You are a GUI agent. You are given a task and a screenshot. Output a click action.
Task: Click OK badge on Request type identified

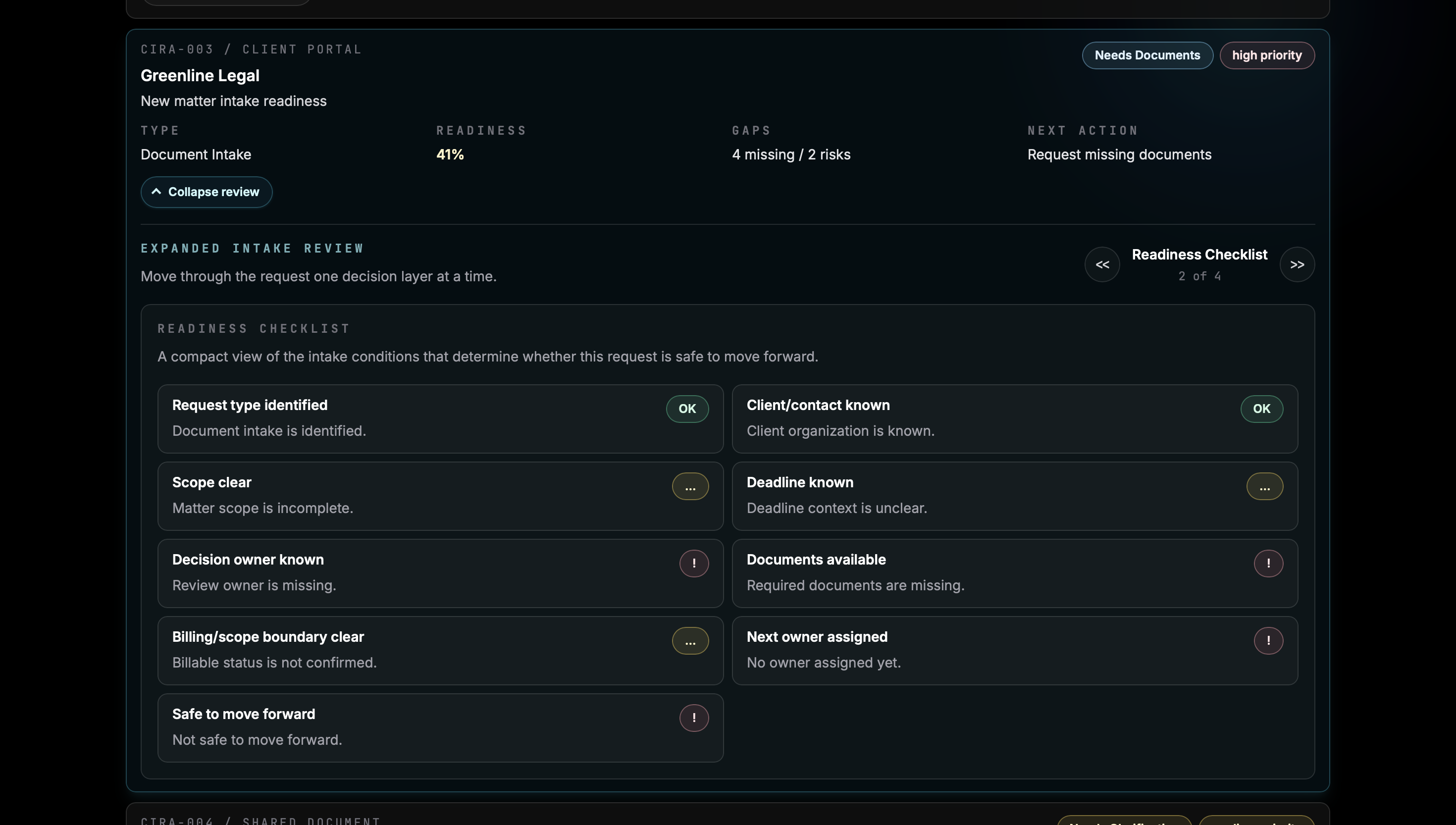[x=687, y=409]
